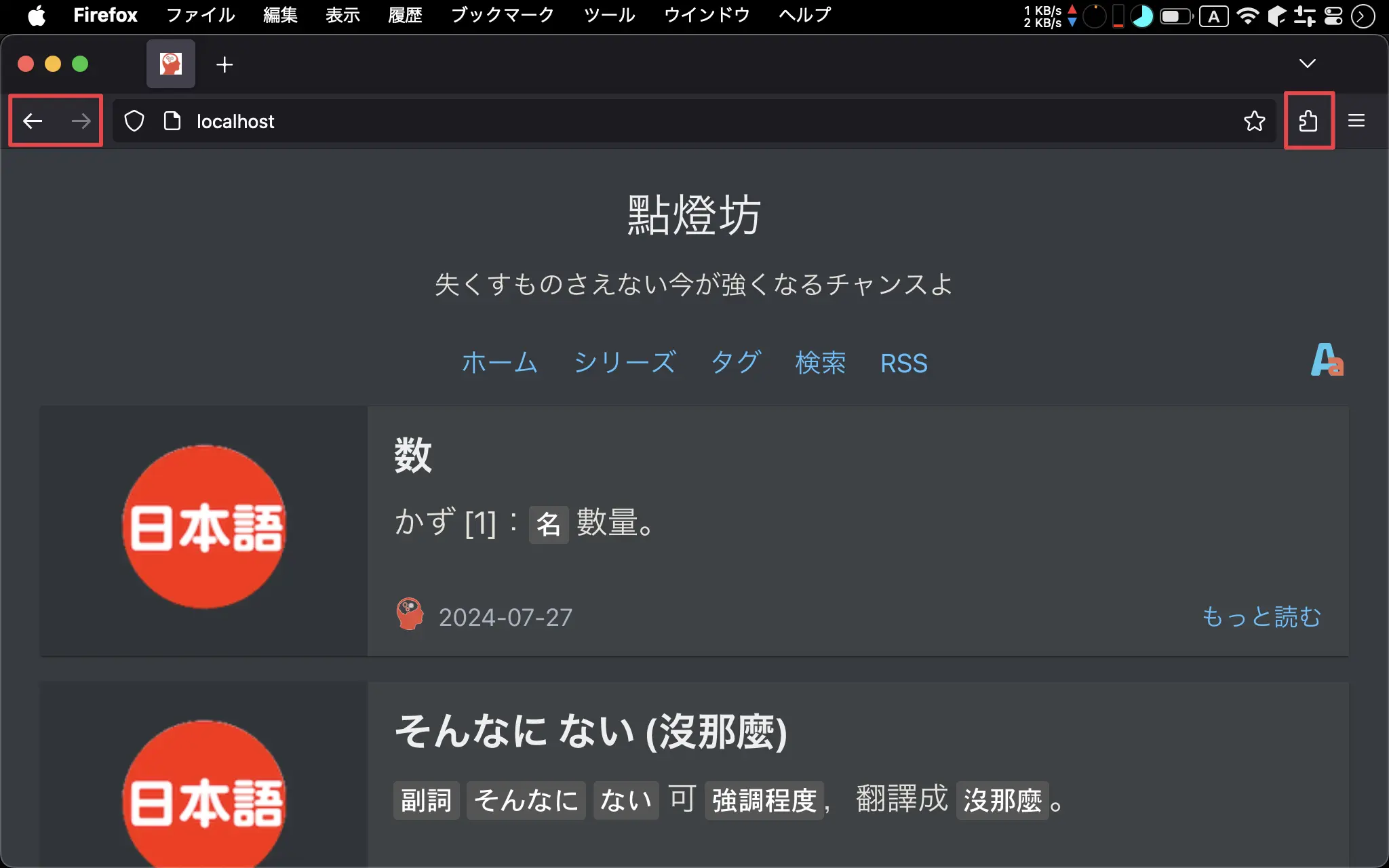This screenshot has height=868, width=1389.
Task: Open the Apple menu
Action: coord(37,15)
